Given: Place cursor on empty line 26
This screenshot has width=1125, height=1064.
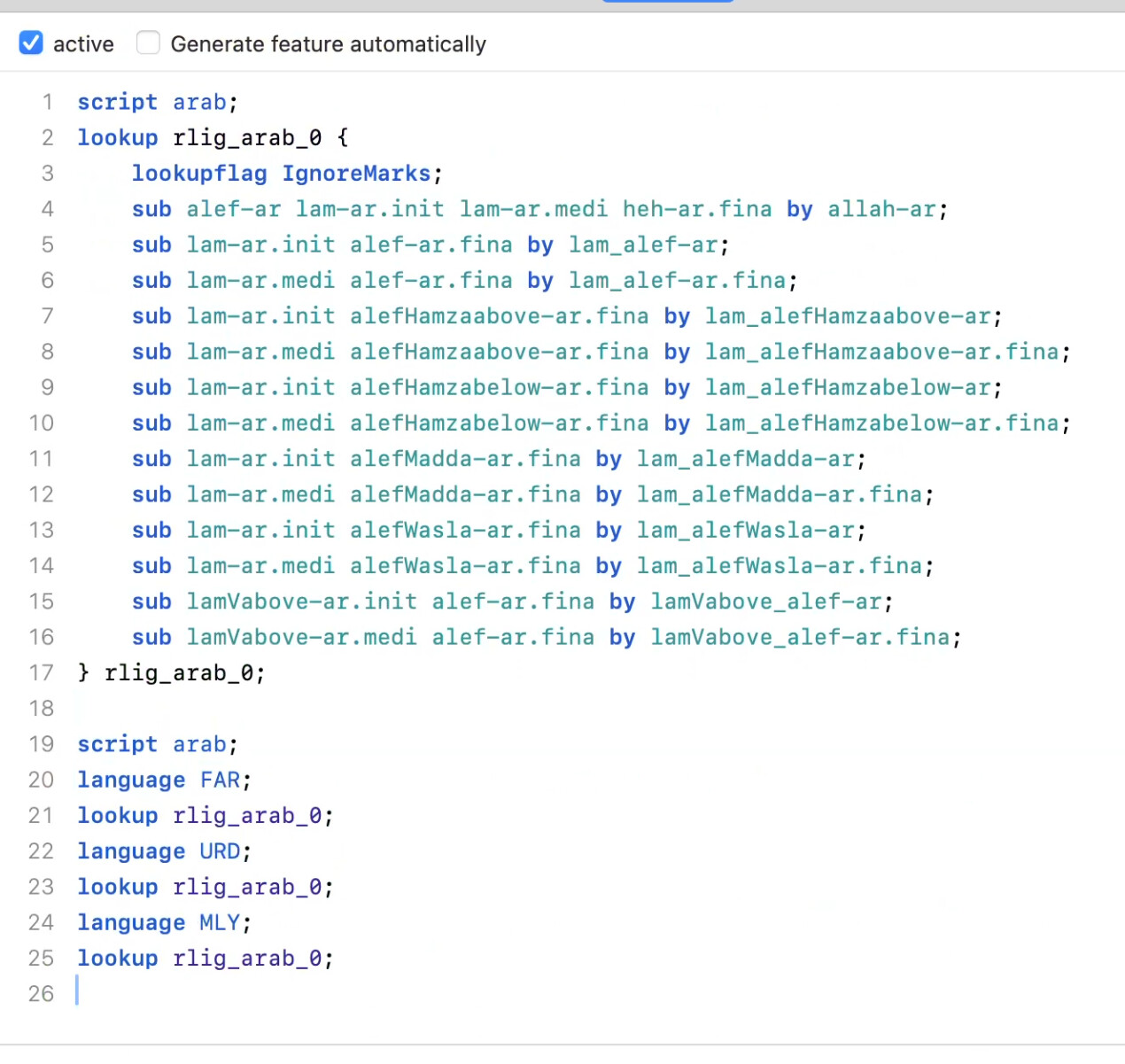Looking at the screenshot, I should pyautogui.click(x=266, y=993).
